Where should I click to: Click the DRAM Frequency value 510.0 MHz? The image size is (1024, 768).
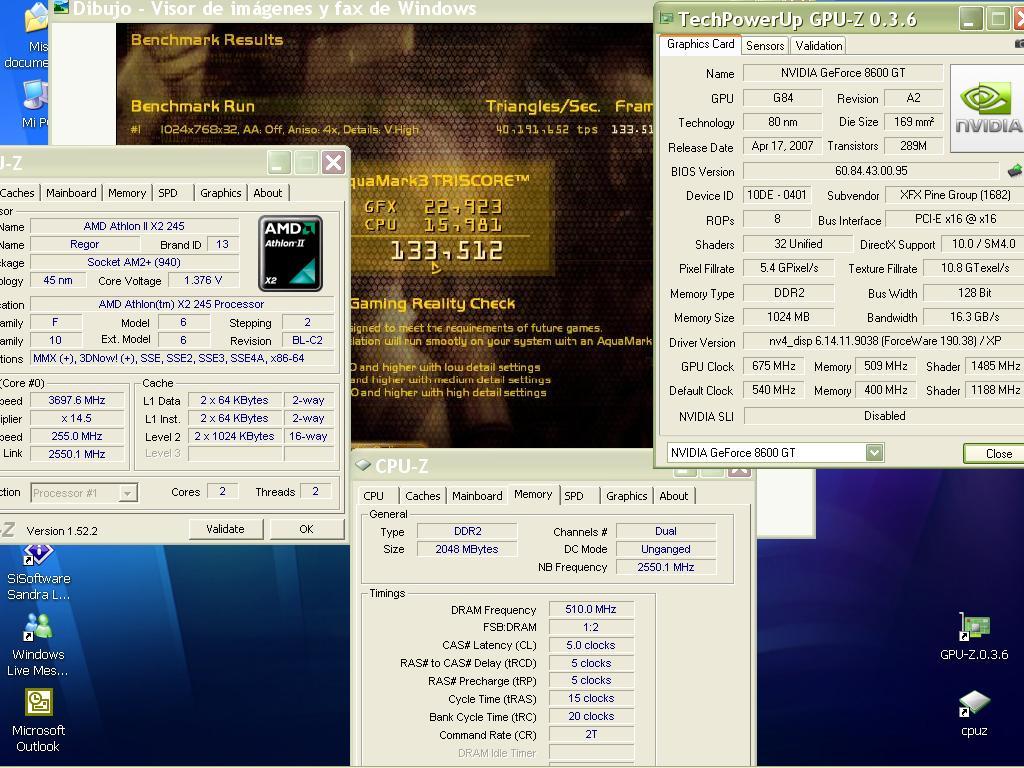(x=591, y=609)
